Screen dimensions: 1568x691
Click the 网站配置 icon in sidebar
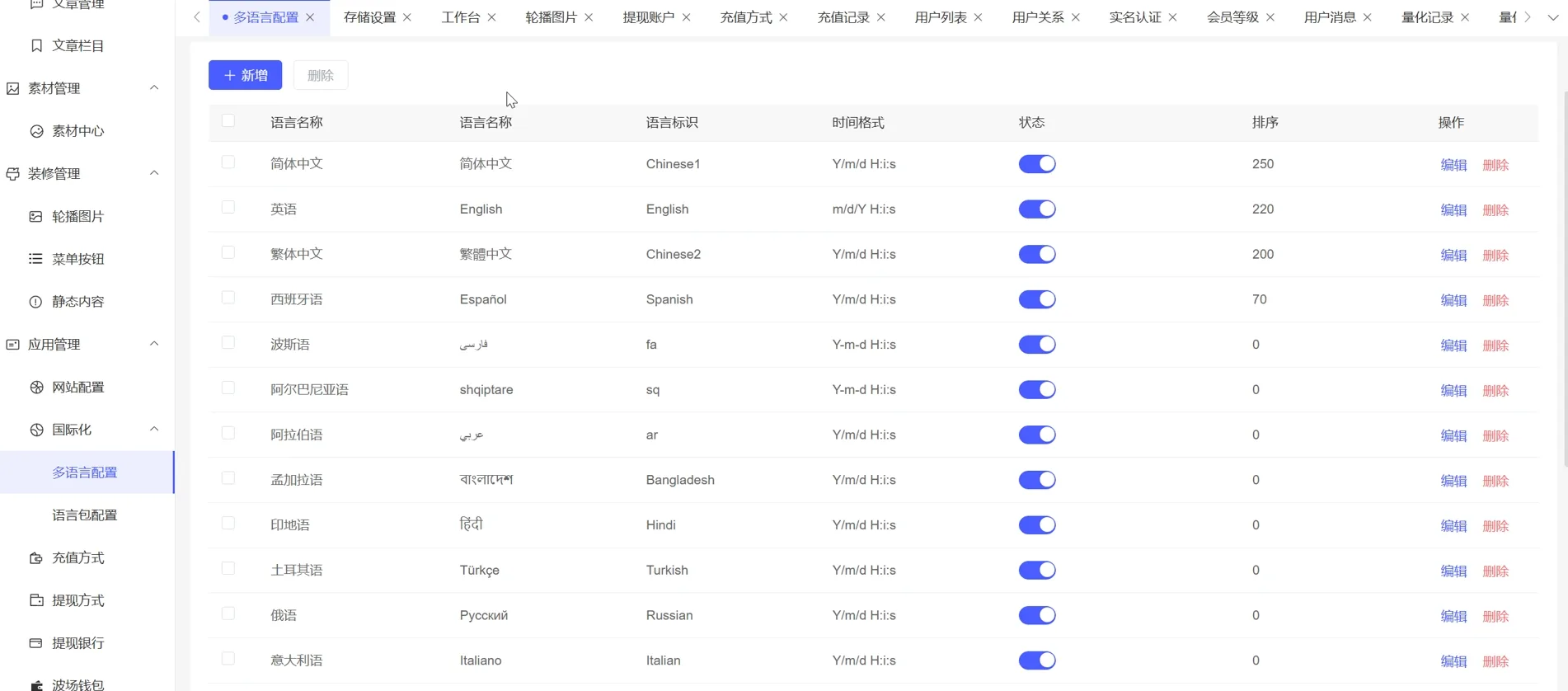pyautogui.click(x=36, y=388)
